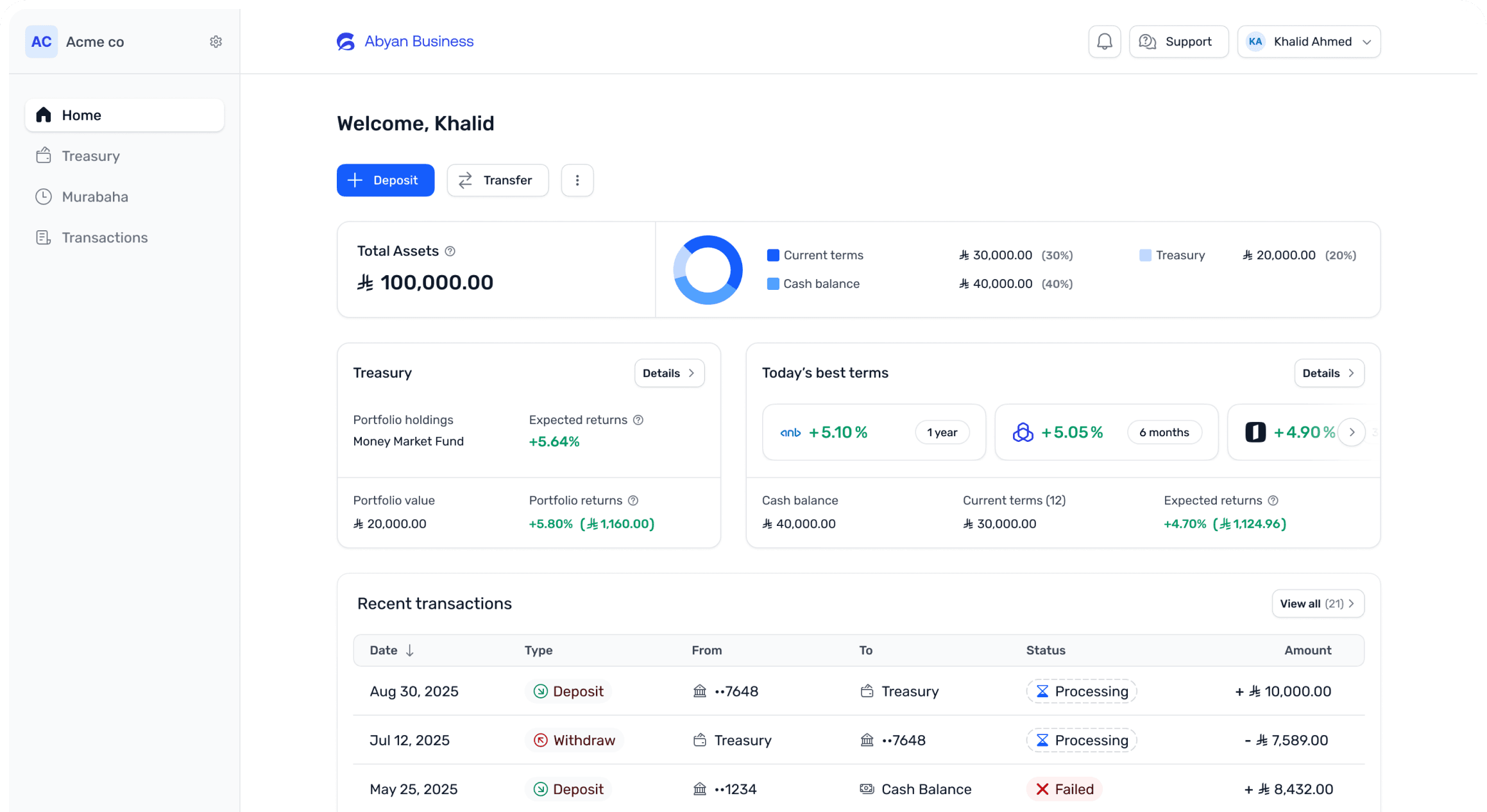This screenshot has width=1487, height=812.
Task: Click Treasury Expected returns info icon
Action: coord(638,420)
